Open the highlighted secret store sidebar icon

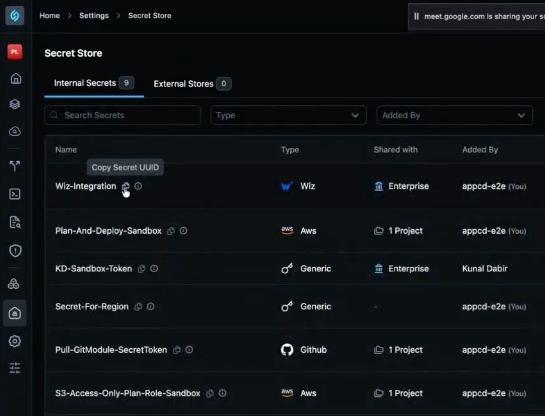coord(15,313)
